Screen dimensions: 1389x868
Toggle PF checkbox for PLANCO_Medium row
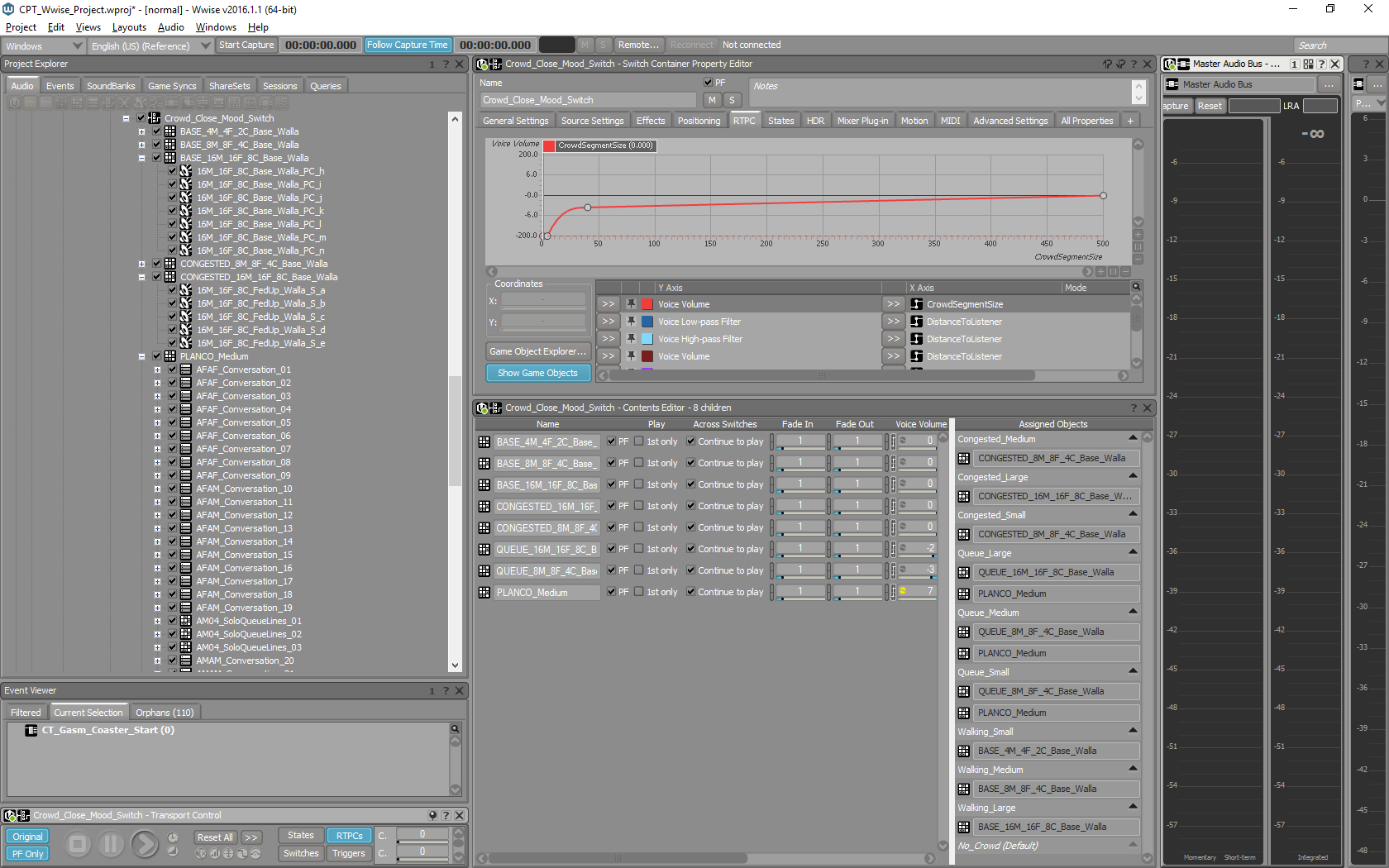tap(611, 592)
